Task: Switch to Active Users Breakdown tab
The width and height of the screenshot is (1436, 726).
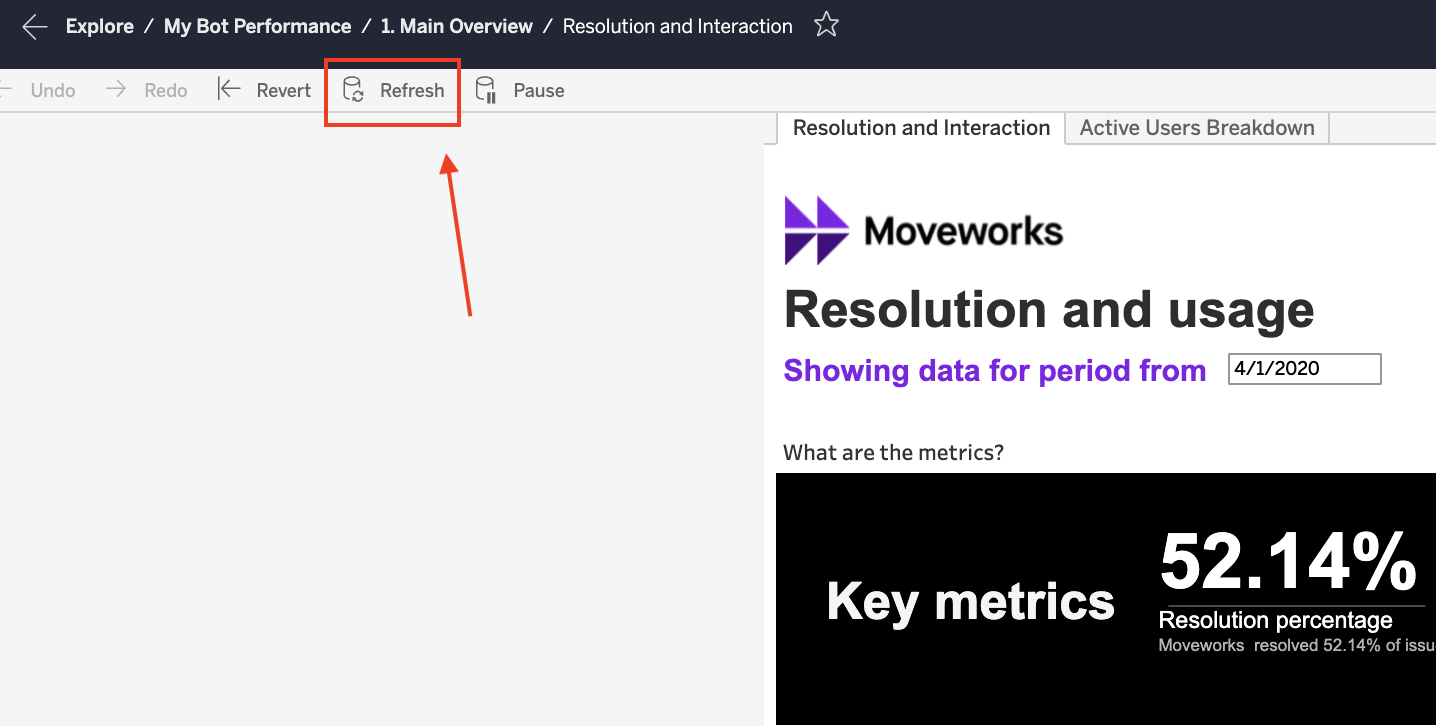Action: tap(1197, 128)
